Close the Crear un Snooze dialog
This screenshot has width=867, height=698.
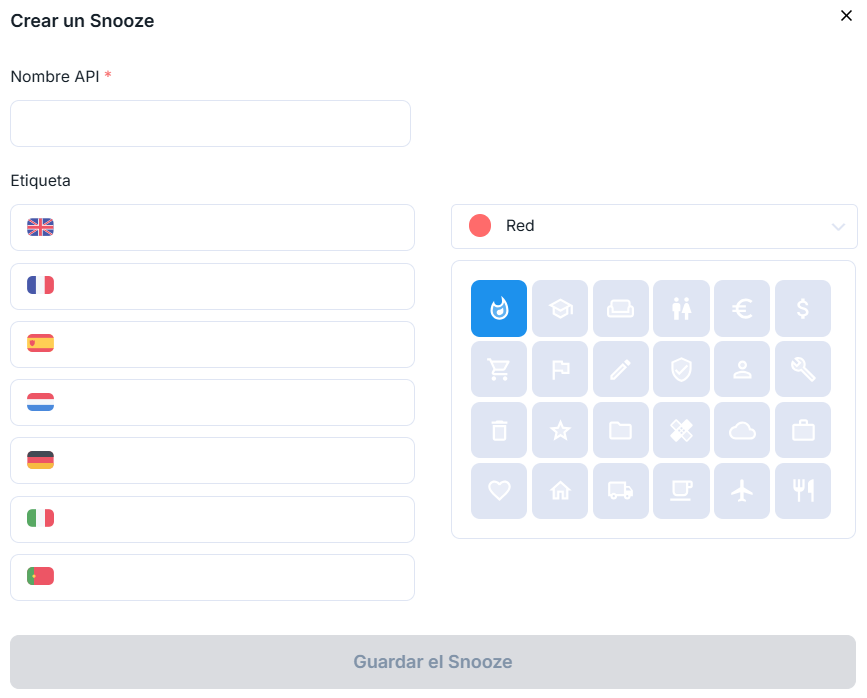pos(847,15)
